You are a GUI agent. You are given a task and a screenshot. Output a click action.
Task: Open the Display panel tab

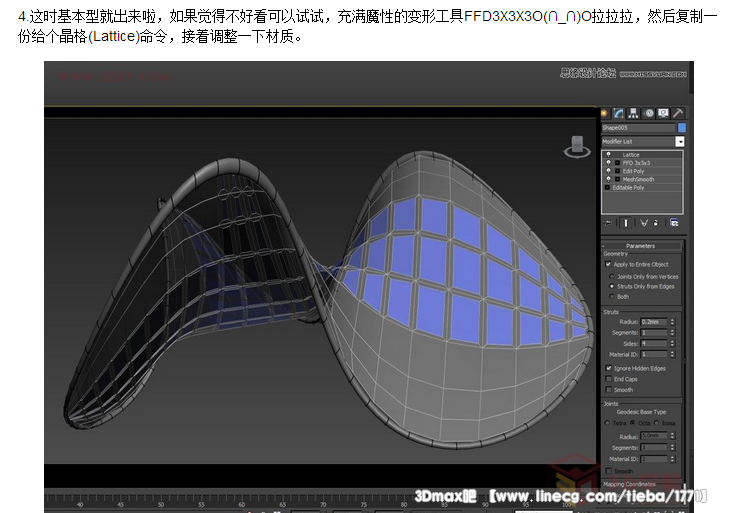tap(662, 113)
